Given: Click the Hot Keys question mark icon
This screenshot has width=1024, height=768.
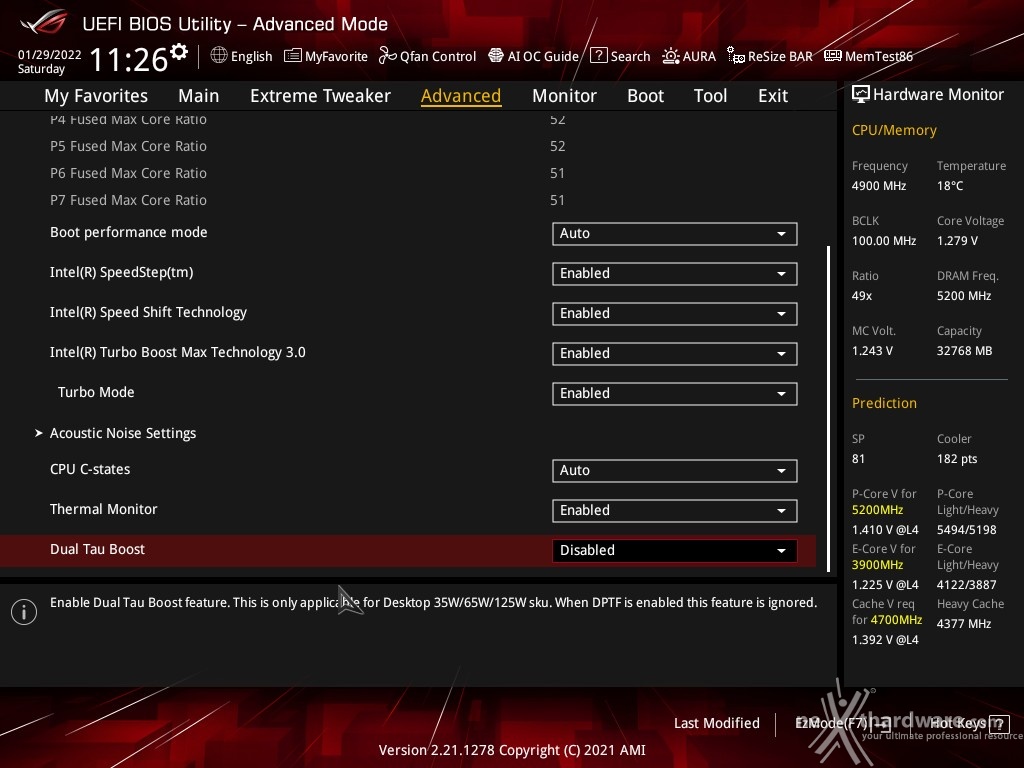Looking at the screenshot, I should 999,724.
